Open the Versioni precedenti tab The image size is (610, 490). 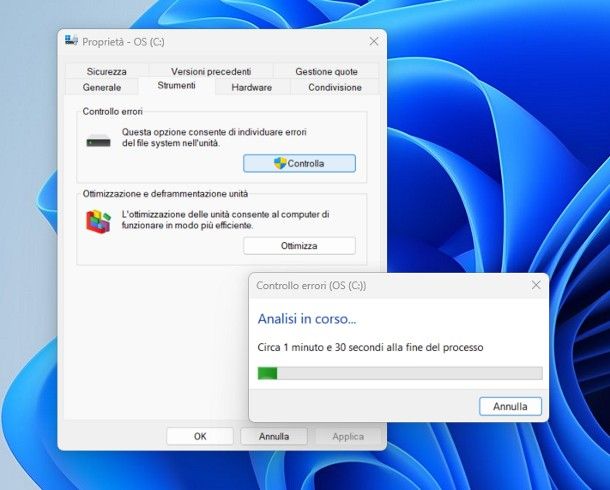211,72
